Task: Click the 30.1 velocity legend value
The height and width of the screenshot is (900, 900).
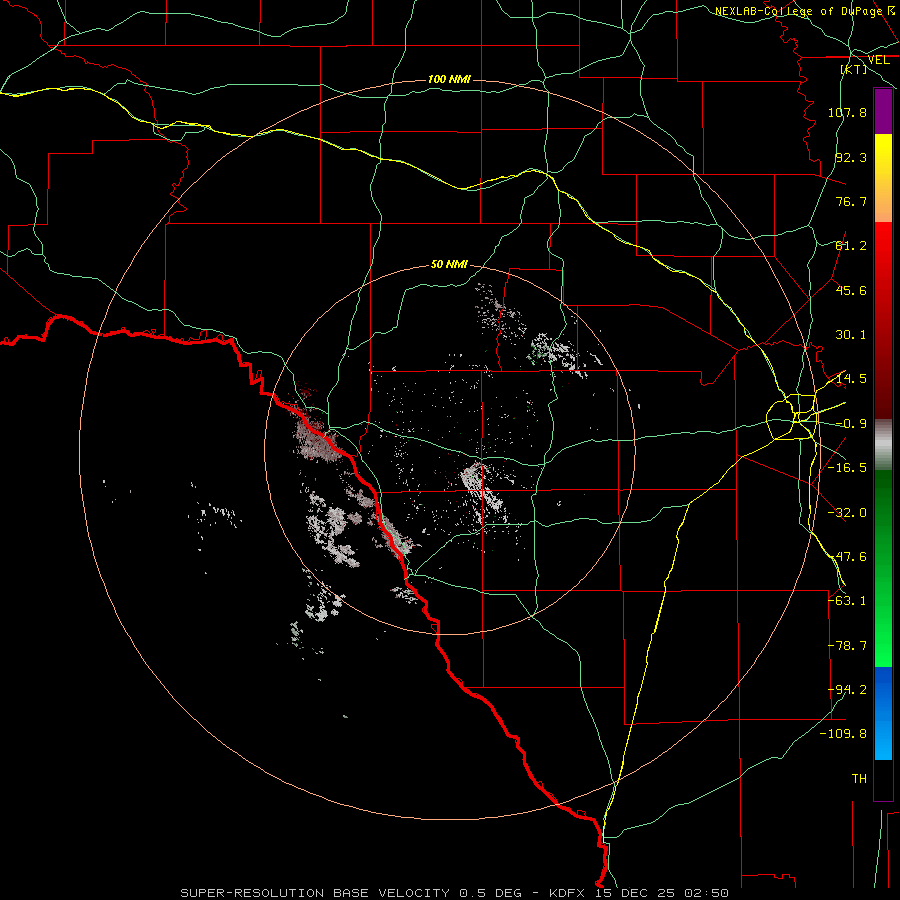Action: [x=851, y=335]
